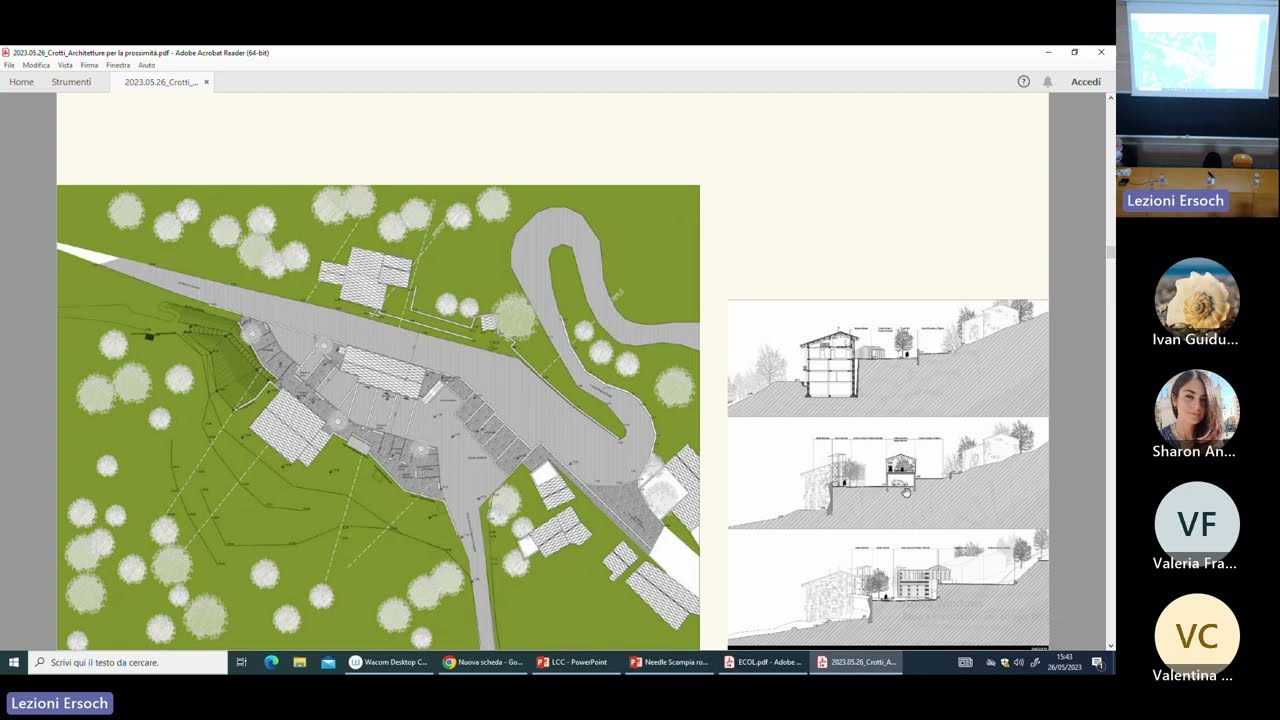Switch to LCC - PowerPoint taskbar window

[573, 662]
